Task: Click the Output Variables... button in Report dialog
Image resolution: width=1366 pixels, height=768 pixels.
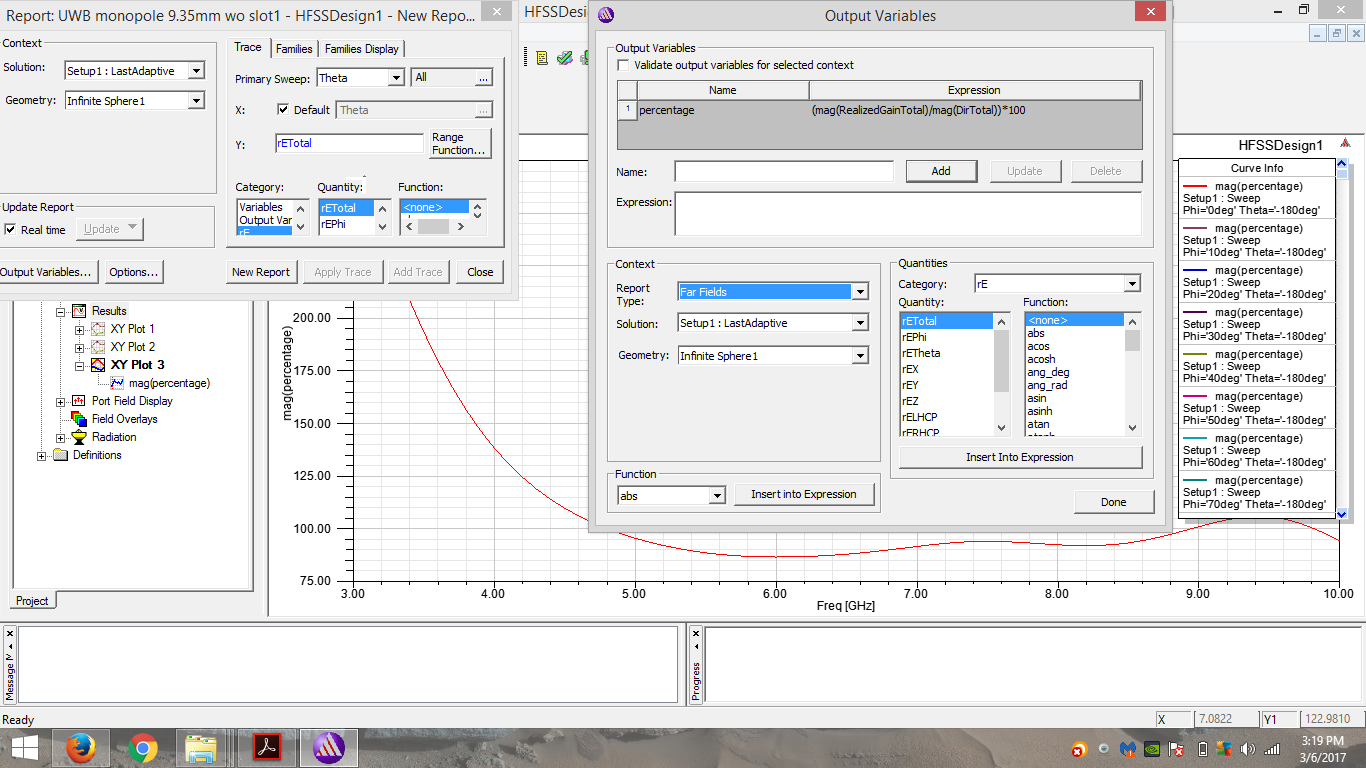Action: (46, 272)
